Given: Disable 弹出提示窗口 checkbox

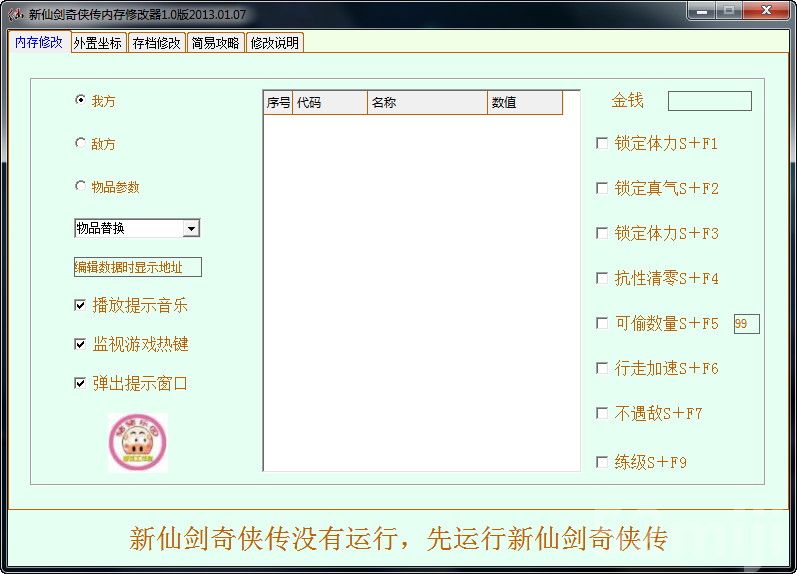Looking at the screenshot, I should (81, 383).
